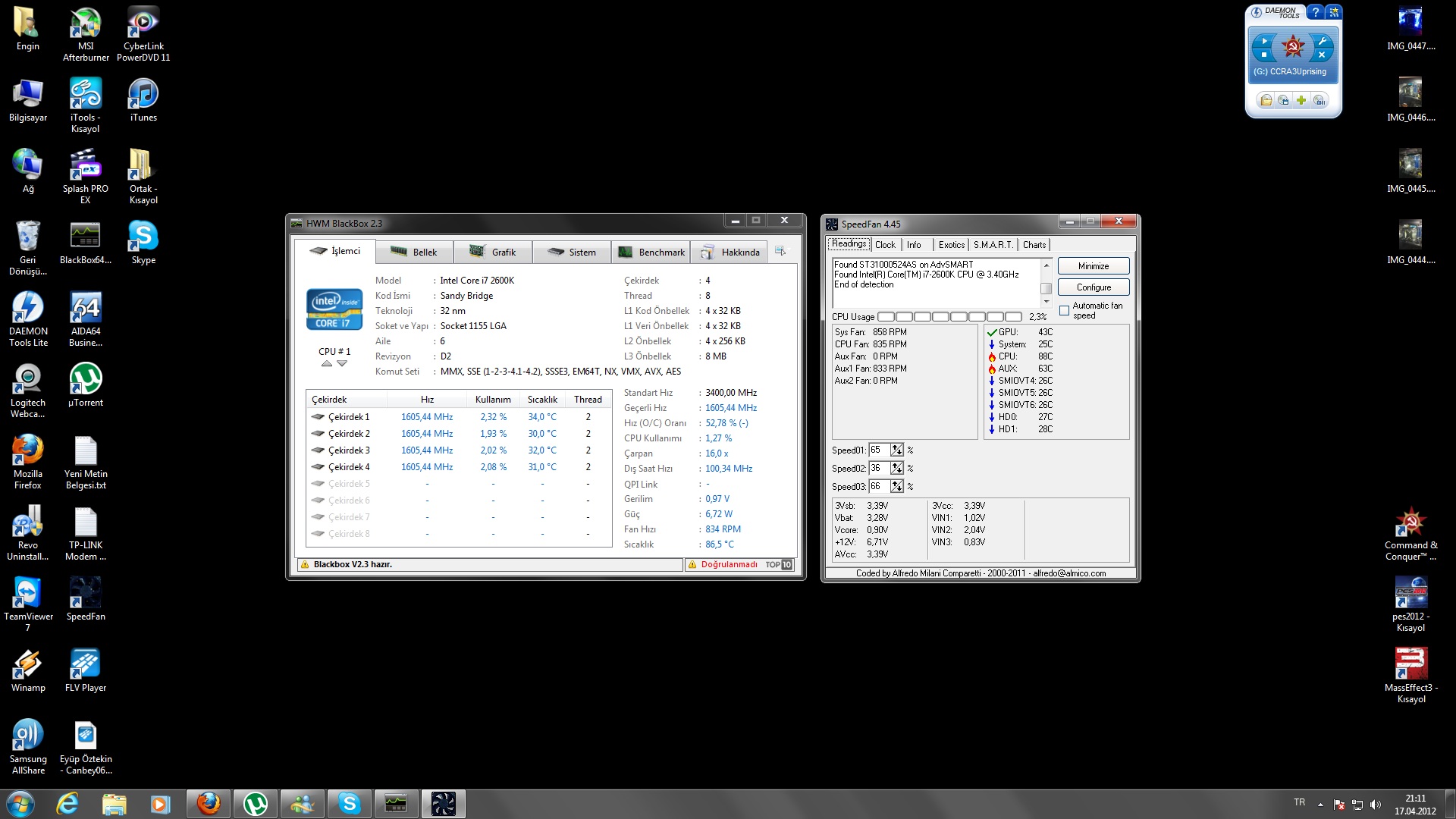Open the Grafik tab in HWM BlackBox
This screenshot has width=1456, height=819.
[493, 252]
